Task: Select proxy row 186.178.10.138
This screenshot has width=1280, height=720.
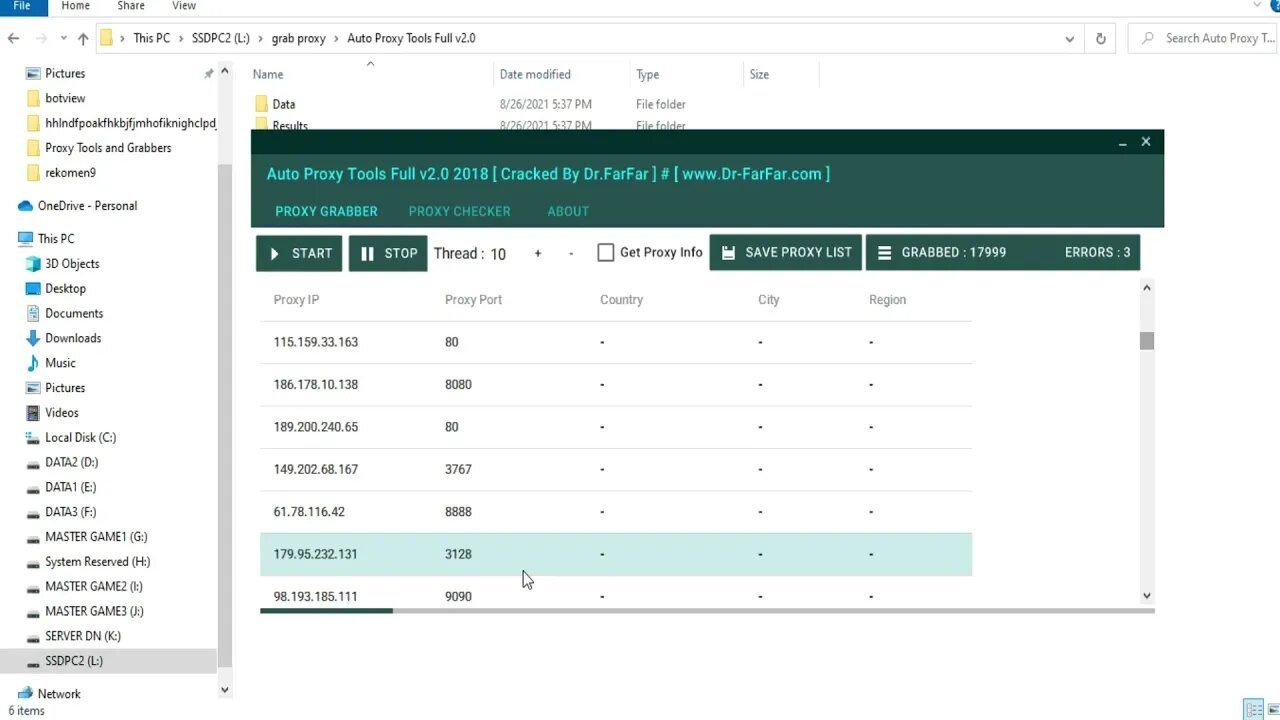Action: (x=616, y=384)
